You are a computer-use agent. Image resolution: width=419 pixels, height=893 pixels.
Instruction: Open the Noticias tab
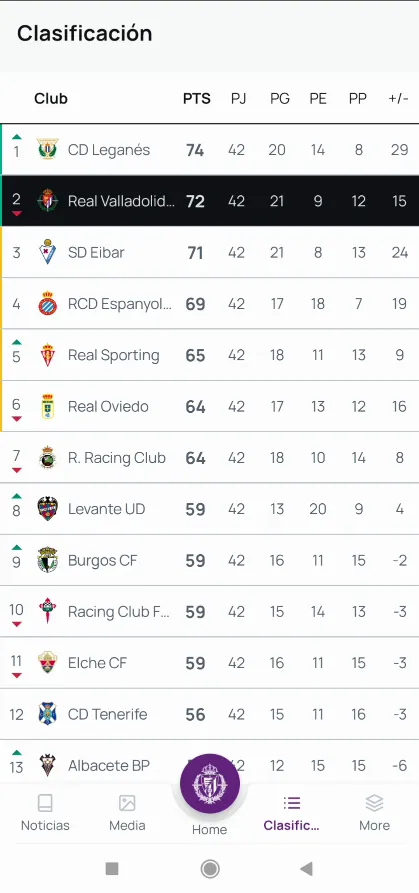point(45,813)
